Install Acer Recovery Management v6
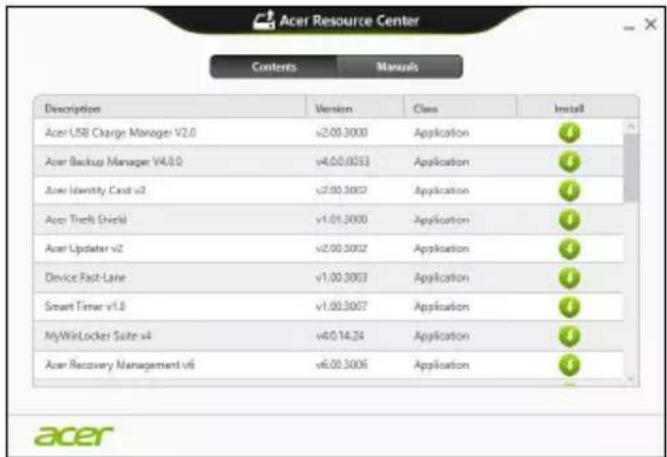667x457 pixels. (x=569, y=365)
